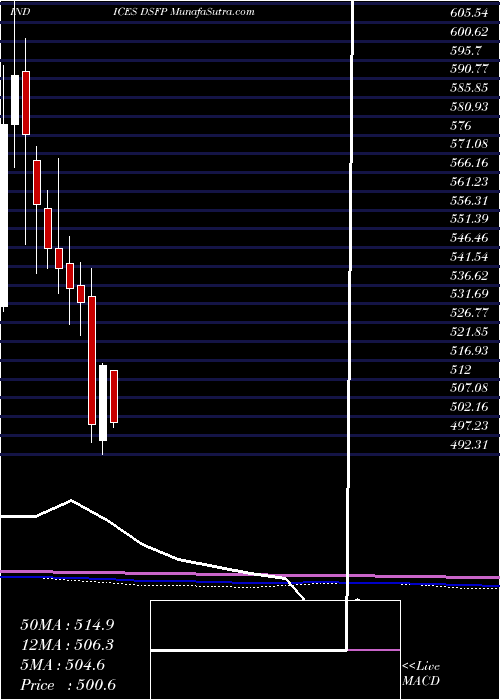Viewport: 500px width, 700px height.
Task: Click the 5MA : 504.6 reading
Action: click(x=62, y=665)
